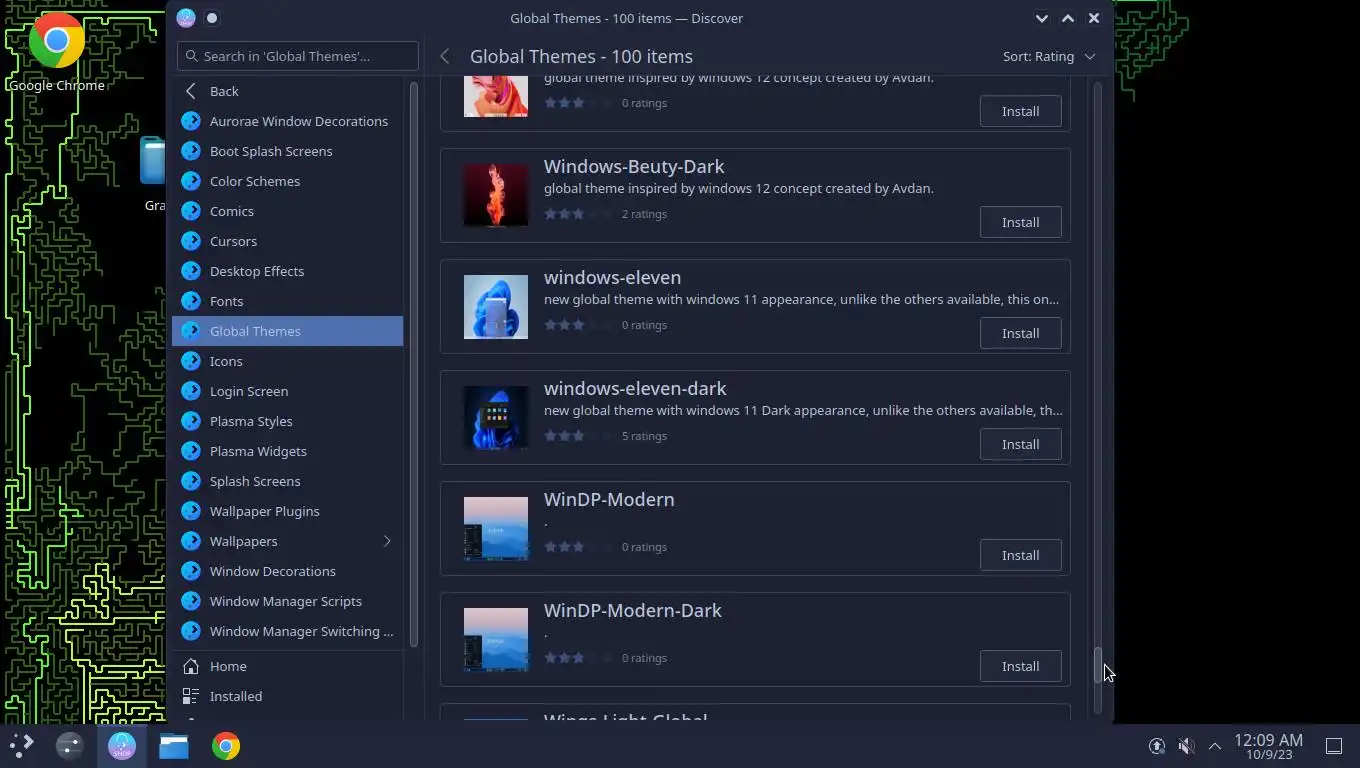Click the main list vertical scrollbar handle
This screenshot has width=1360, height=768.
(x=1097, y=666)
